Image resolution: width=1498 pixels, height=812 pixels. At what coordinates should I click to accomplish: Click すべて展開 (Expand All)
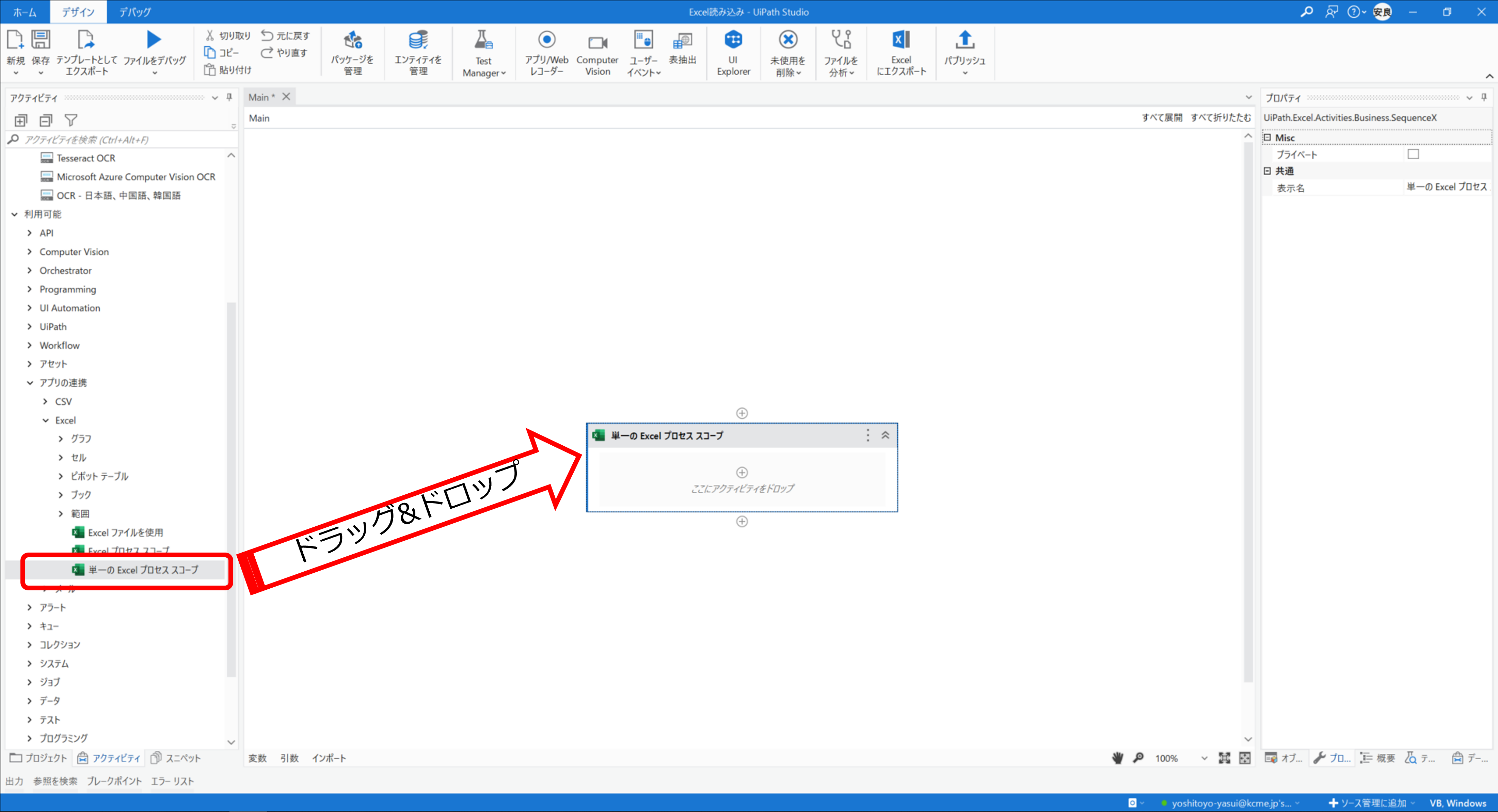1162,117
